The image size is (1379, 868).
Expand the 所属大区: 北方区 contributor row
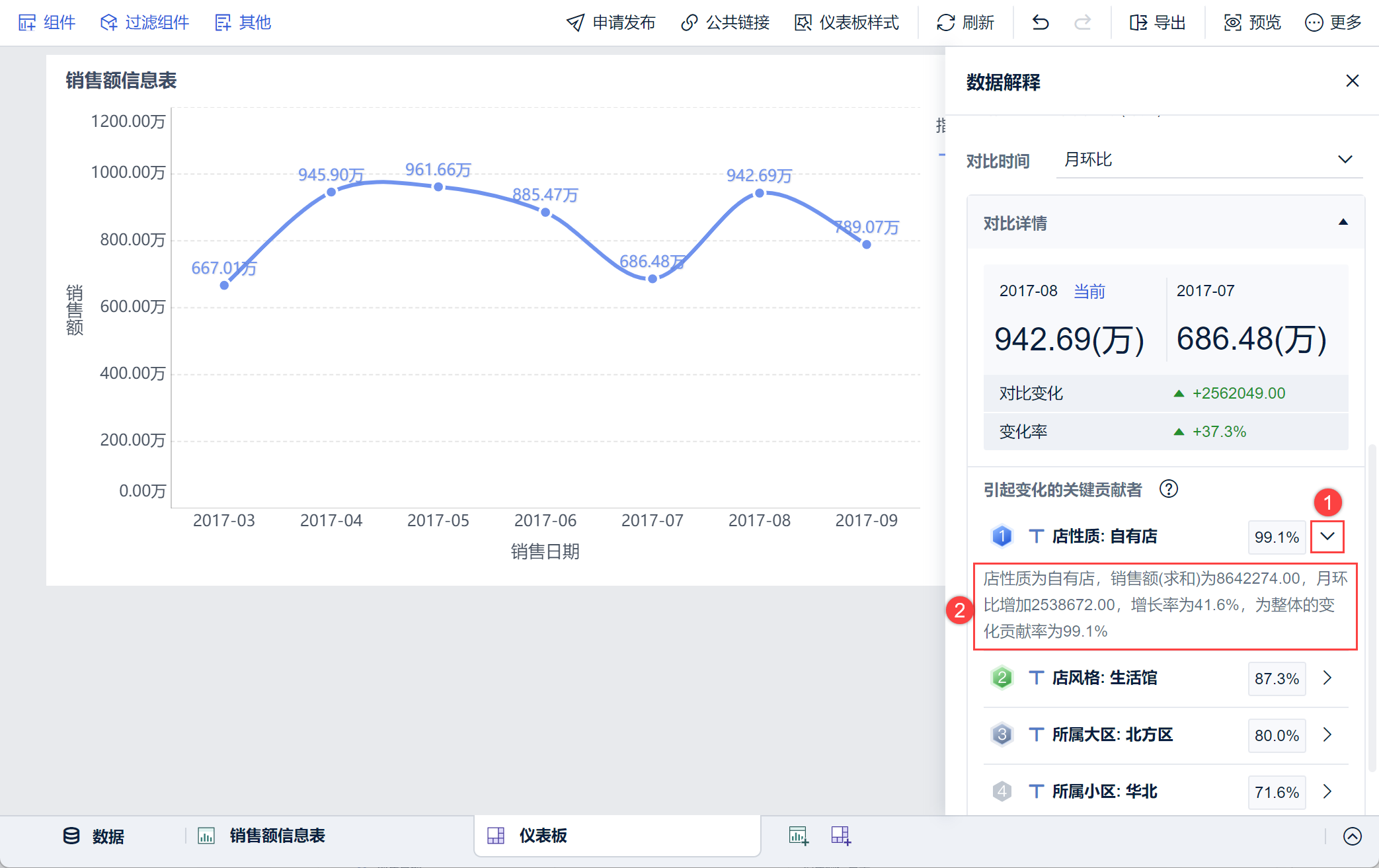point(1327,734)
